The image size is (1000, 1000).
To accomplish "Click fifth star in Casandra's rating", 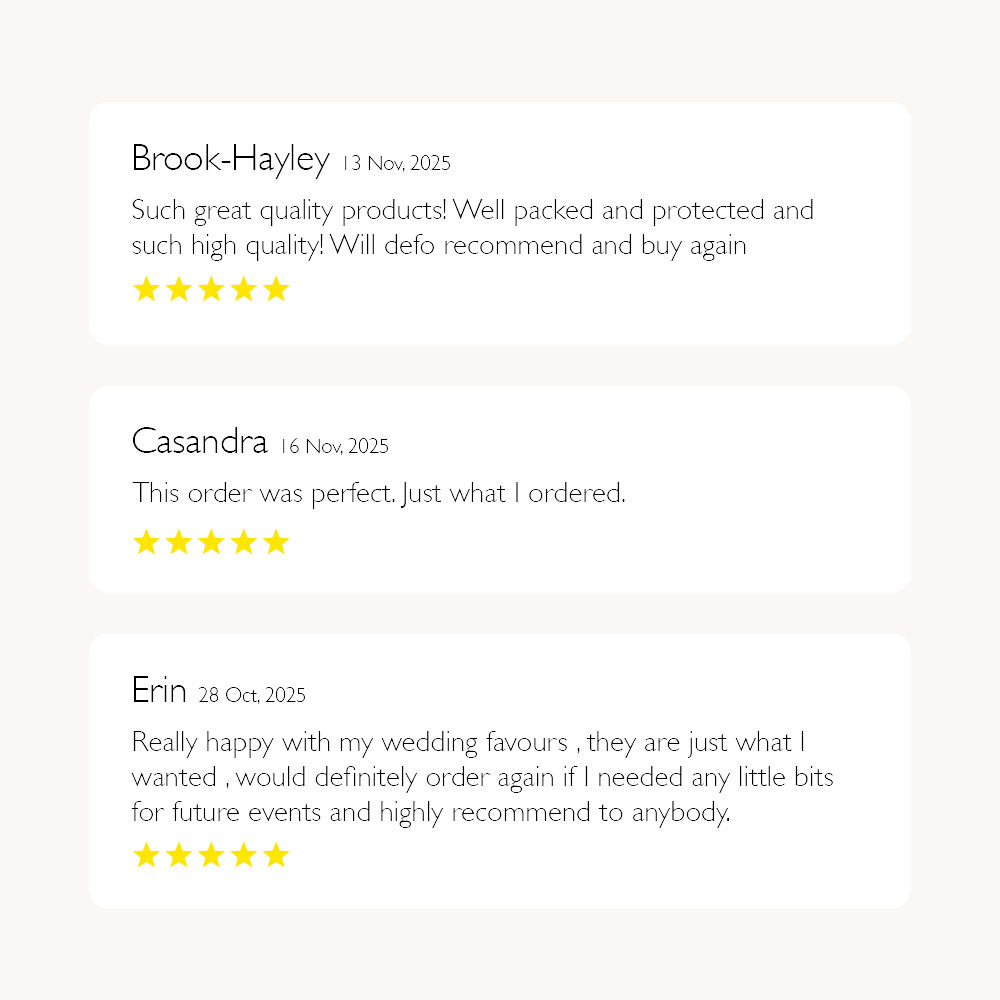I will click(x=275, y=543).
